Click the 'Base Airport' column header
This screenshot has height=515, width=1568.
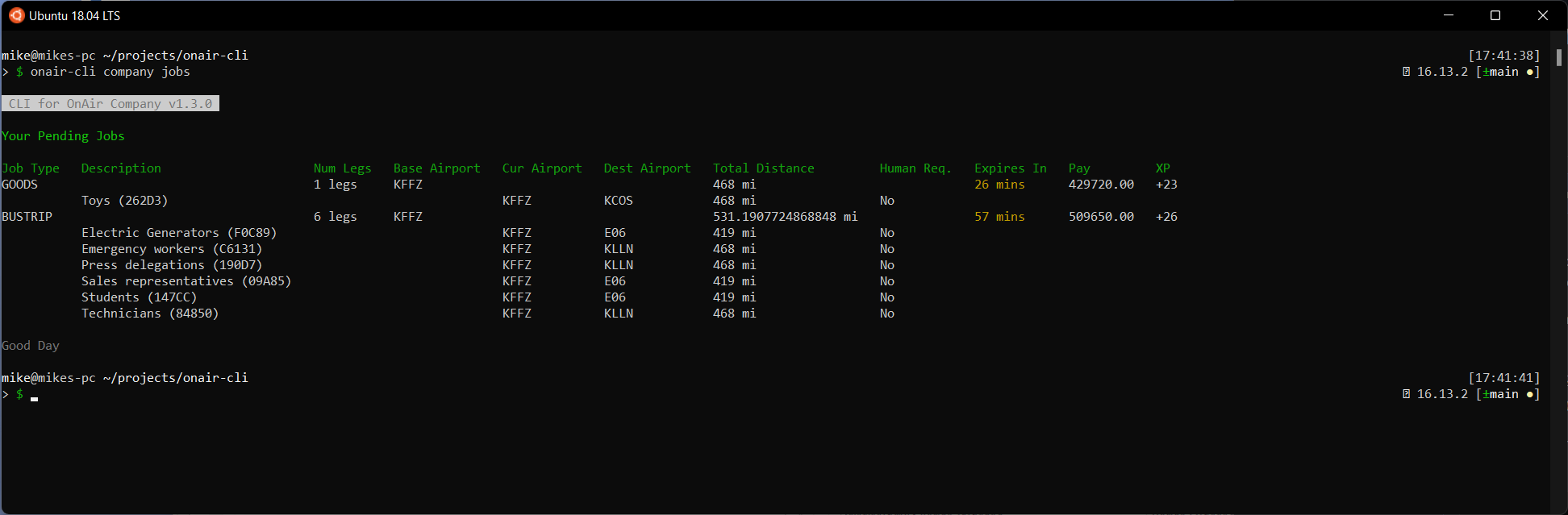click(437, 168)
